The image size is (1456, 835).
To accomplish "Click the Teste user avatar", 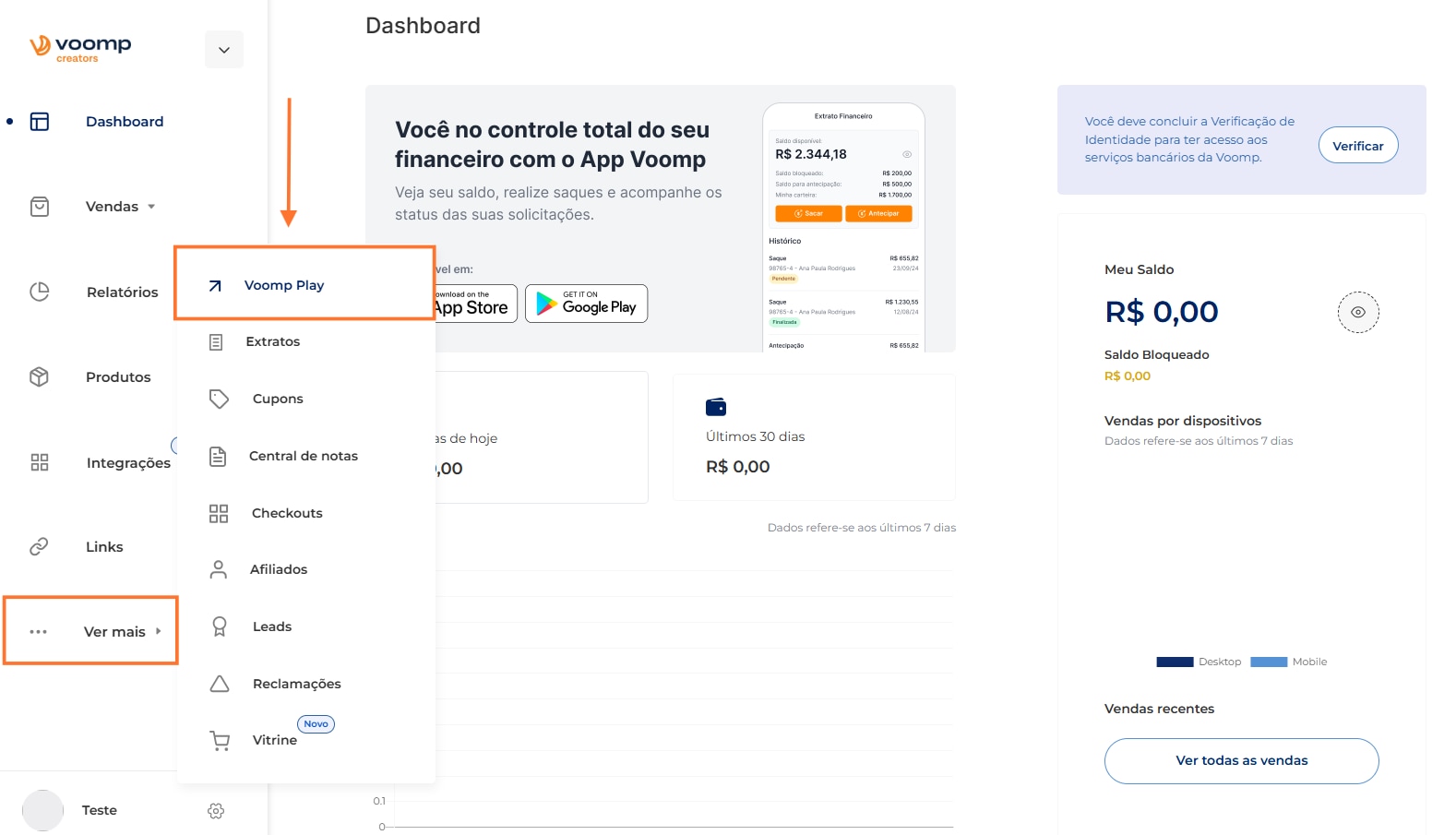I will click(42, 811).
